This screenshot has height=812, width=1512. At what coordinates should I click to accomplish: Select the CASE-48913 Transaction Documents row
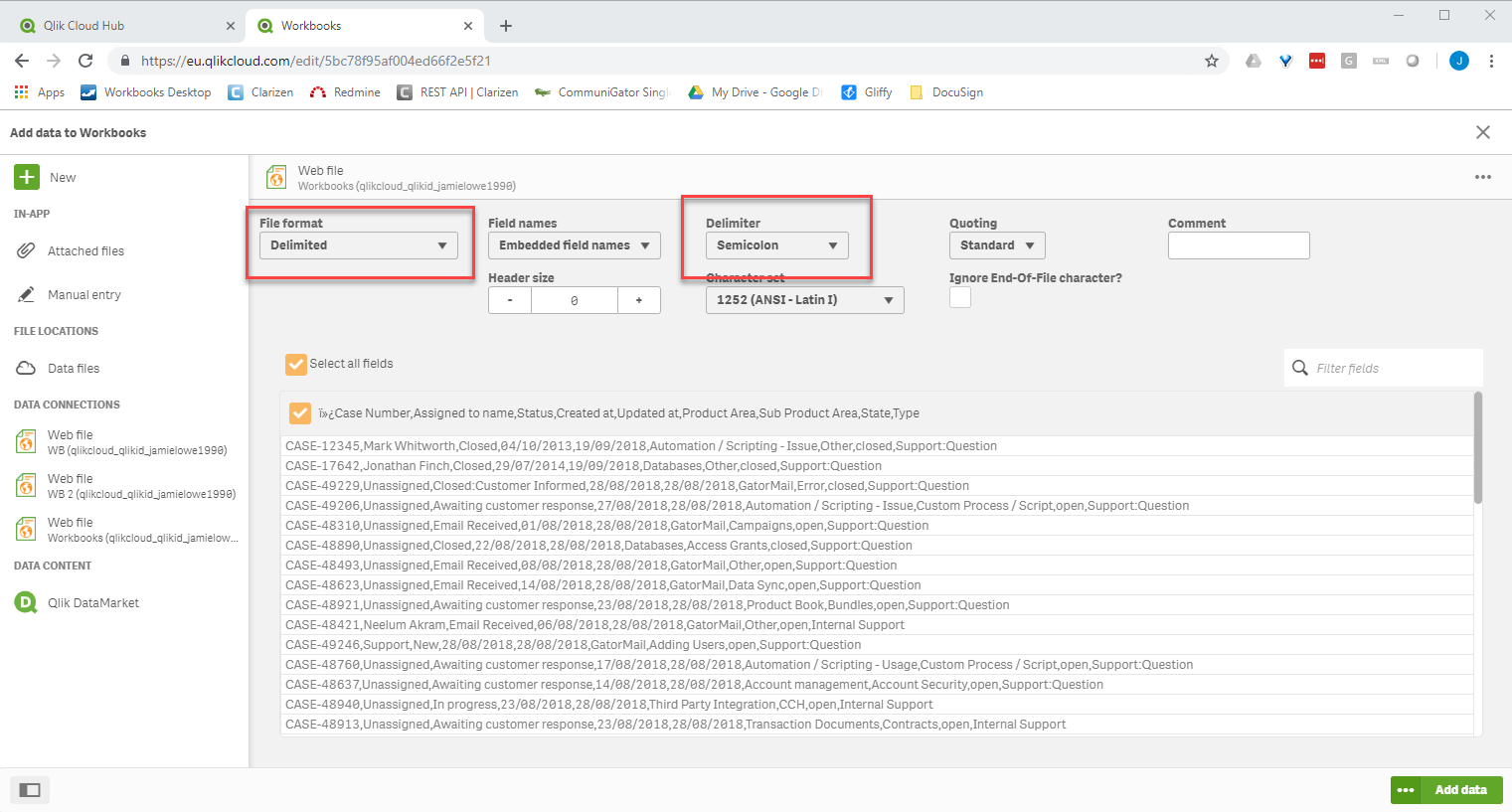877,725
